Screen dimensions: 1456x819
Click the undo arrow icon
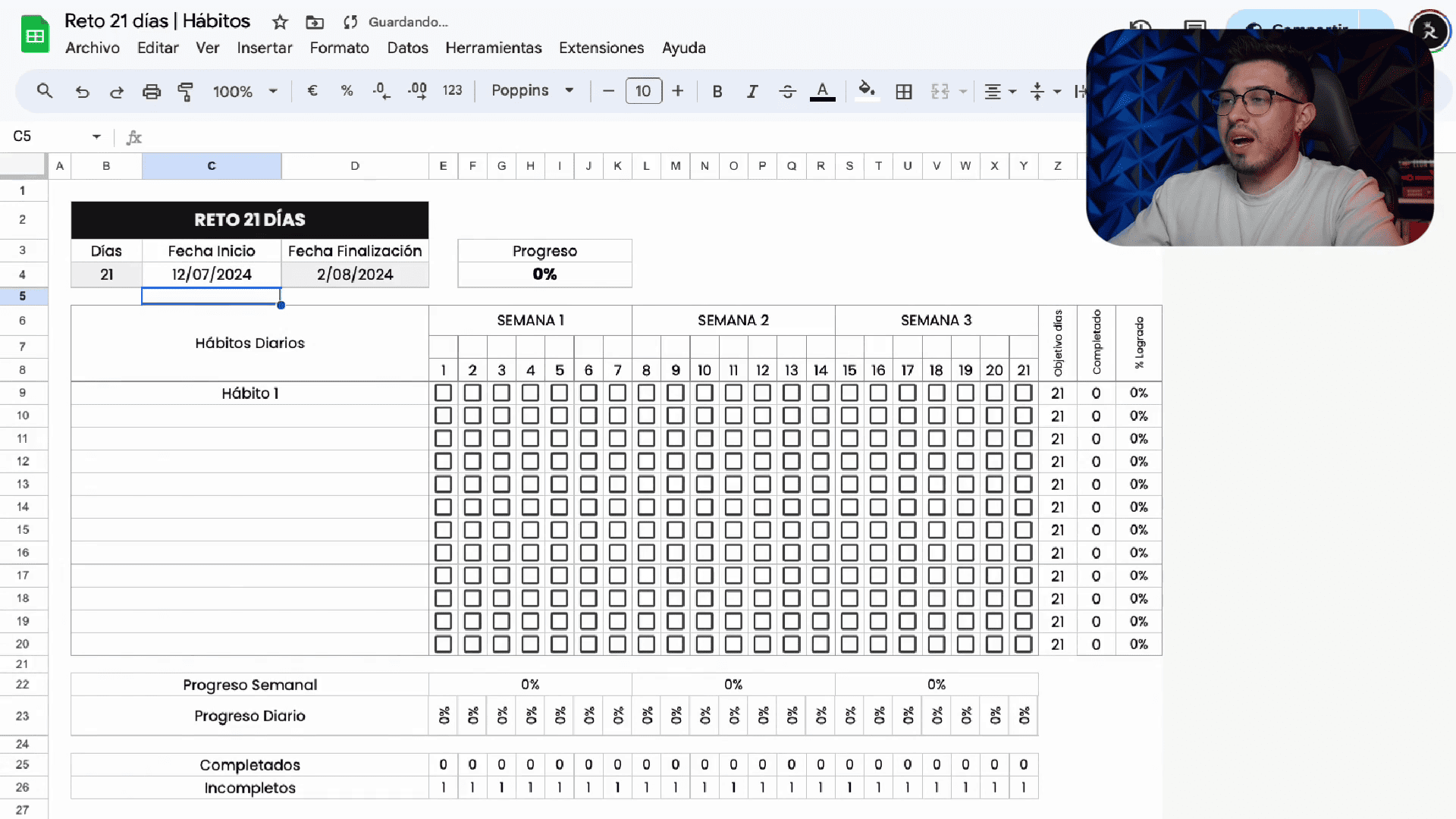83,92
